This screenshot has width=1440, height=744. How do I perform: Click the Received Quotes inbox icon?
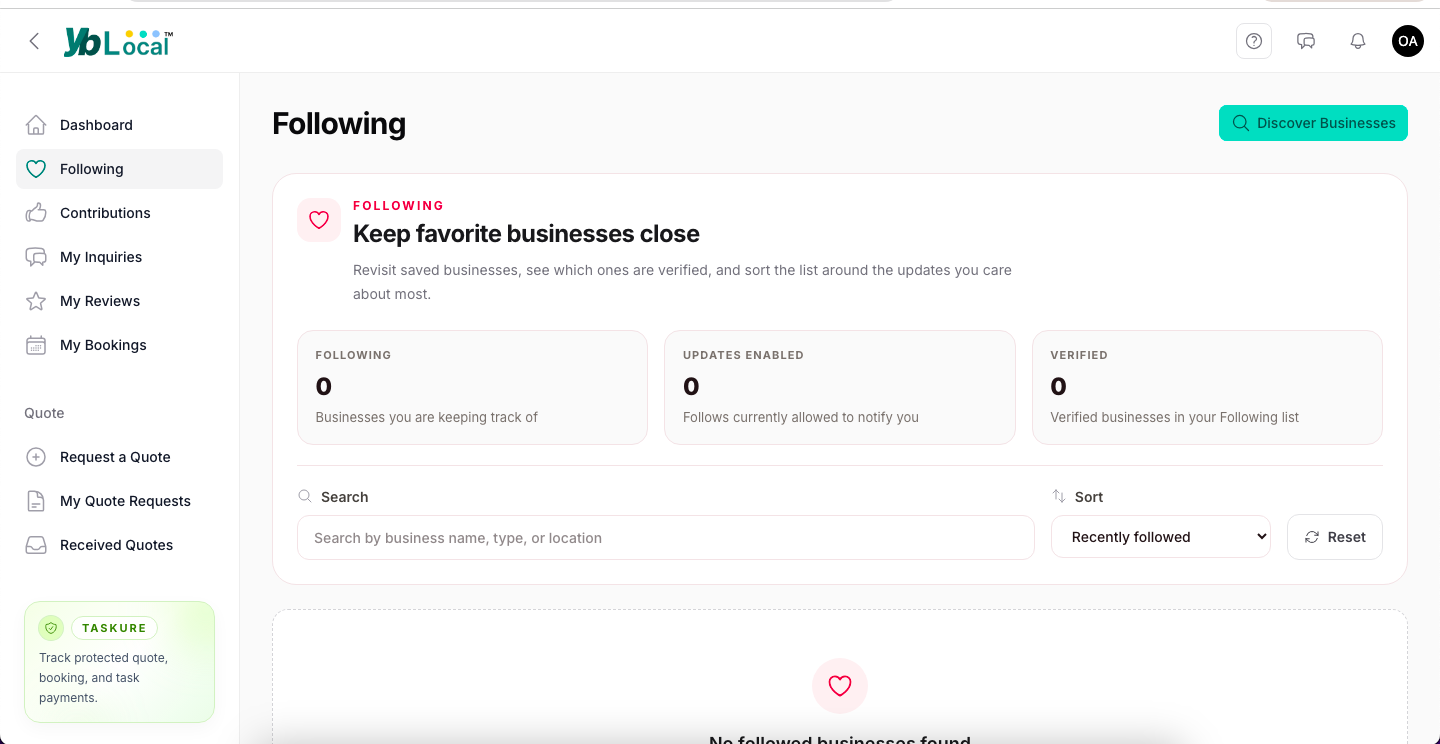pos(36,545)
